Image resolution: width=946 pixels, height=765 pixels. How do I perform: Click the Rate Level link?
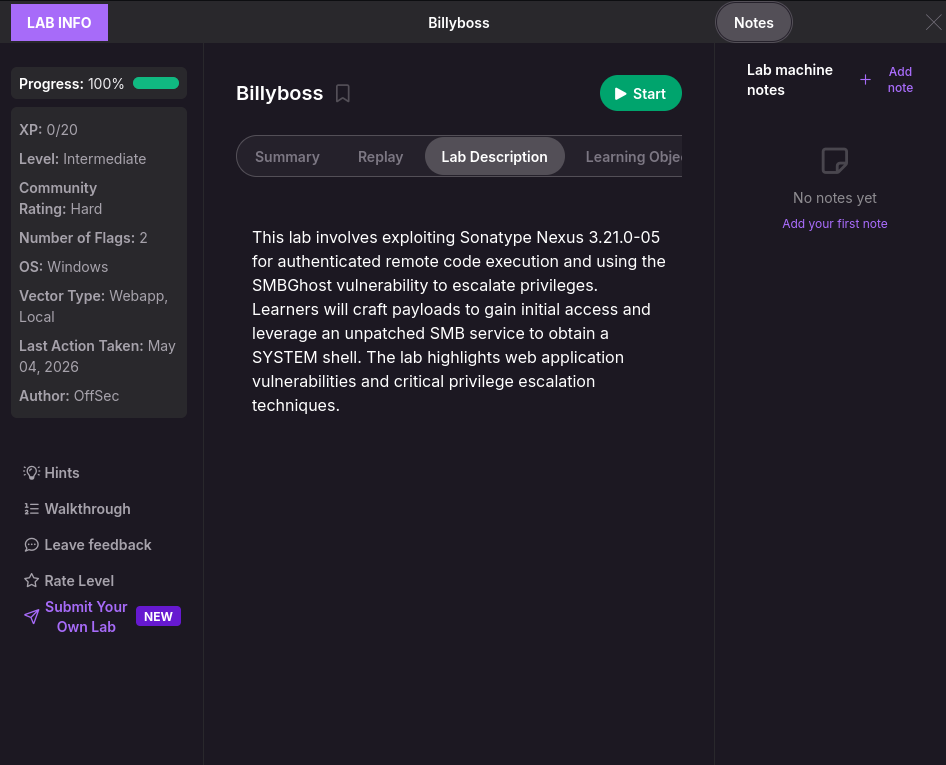(79, 581)
